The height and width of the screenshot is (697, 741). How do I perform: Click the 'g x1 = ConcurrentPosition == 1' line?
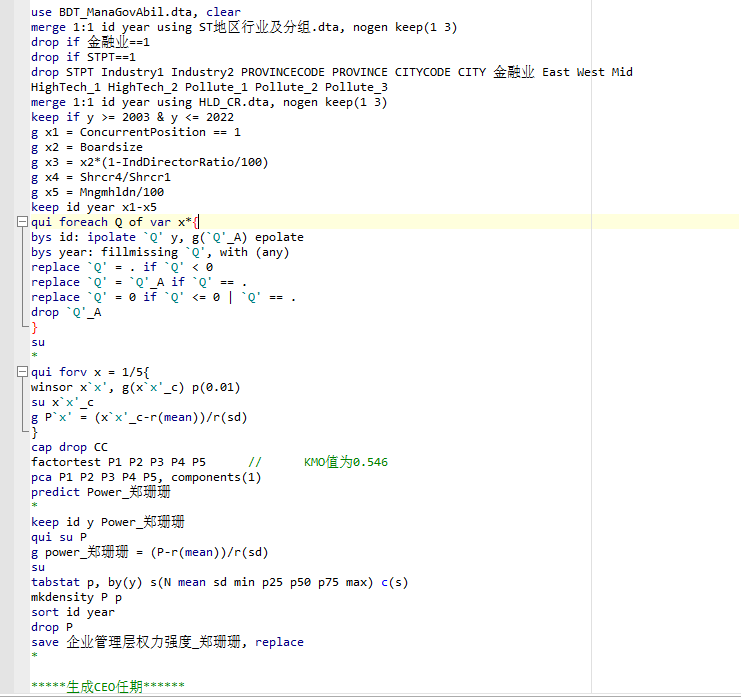pyautogui.click(x=135, y=132)
